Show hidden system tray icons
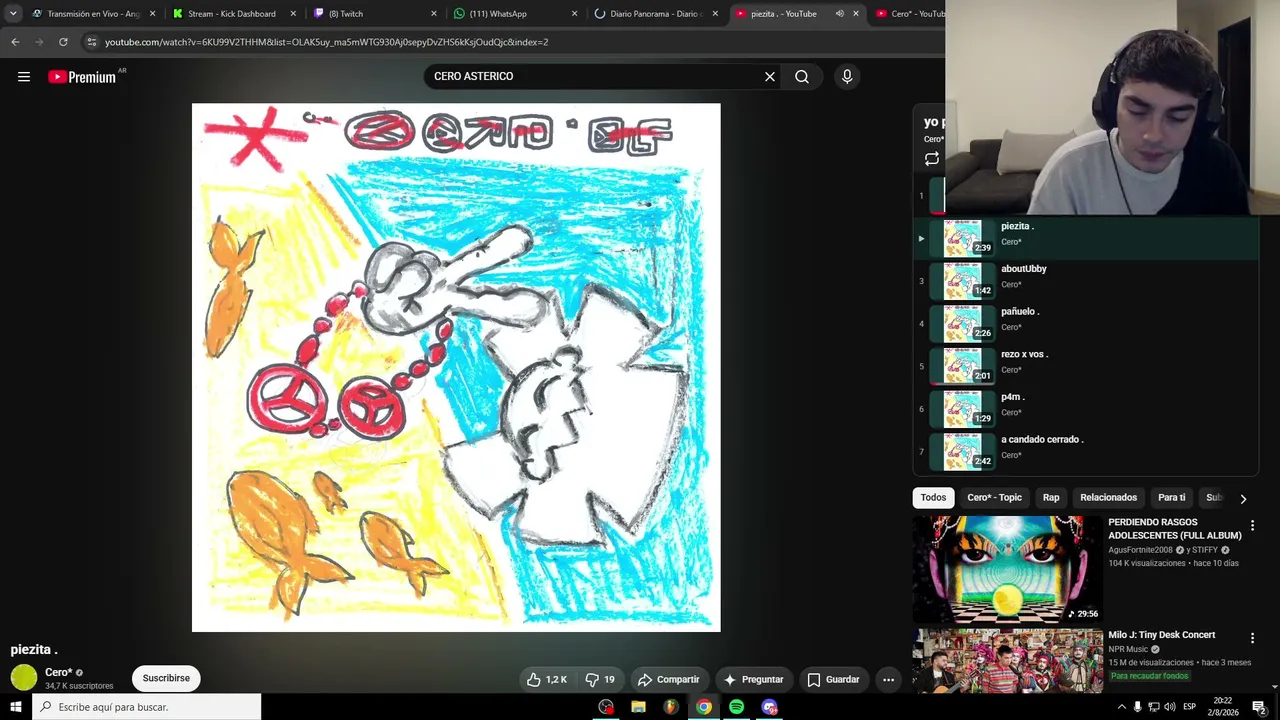 pos(1121,707)
